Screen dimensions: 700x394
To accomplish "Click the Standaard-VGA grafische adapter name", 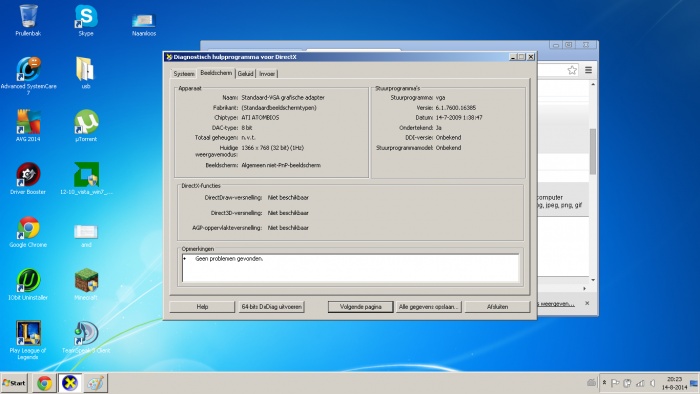I will [283, 97].
